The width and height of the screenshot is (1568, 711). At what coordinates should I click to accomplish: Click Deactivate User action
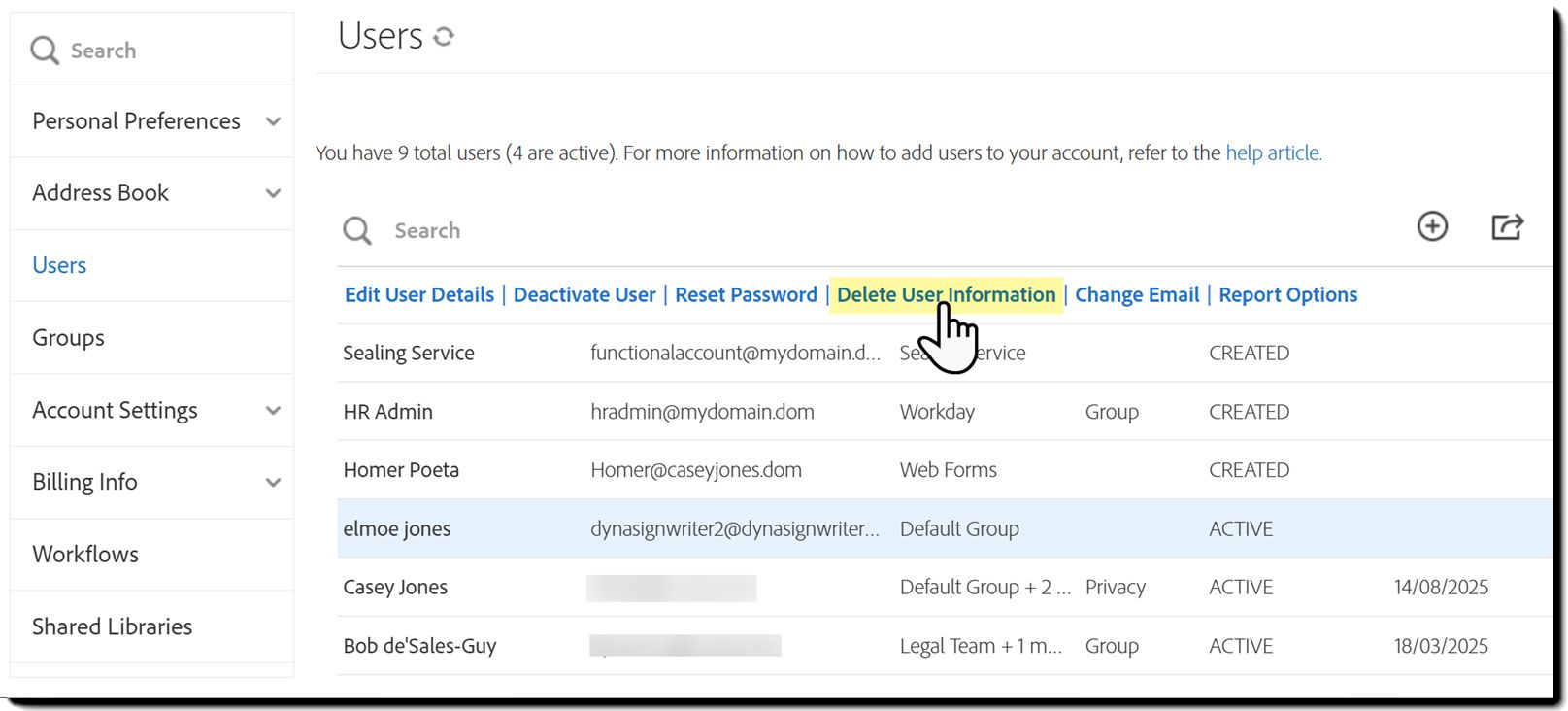tap(584, 295)
